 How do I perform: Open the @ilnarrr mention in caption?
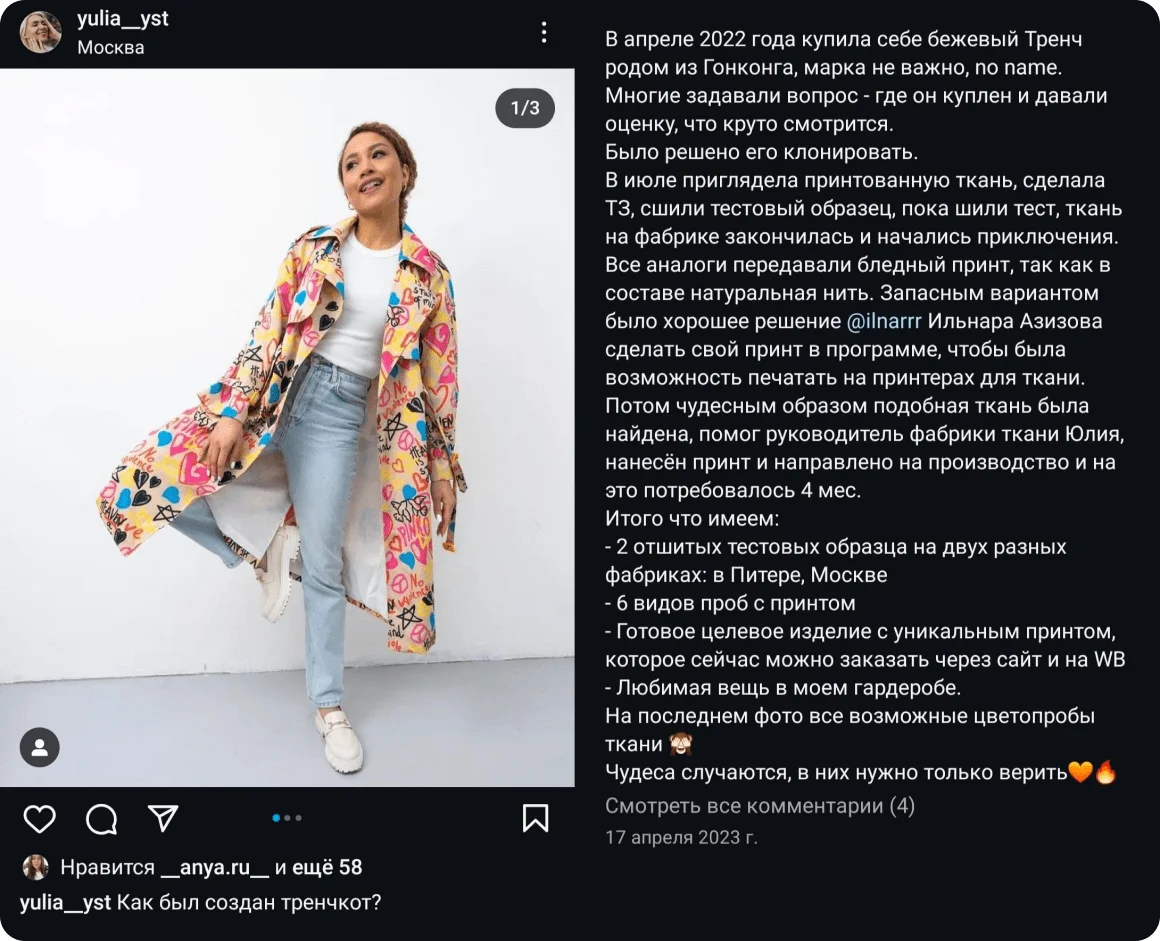pyautogui.click(x=884, y=321)
